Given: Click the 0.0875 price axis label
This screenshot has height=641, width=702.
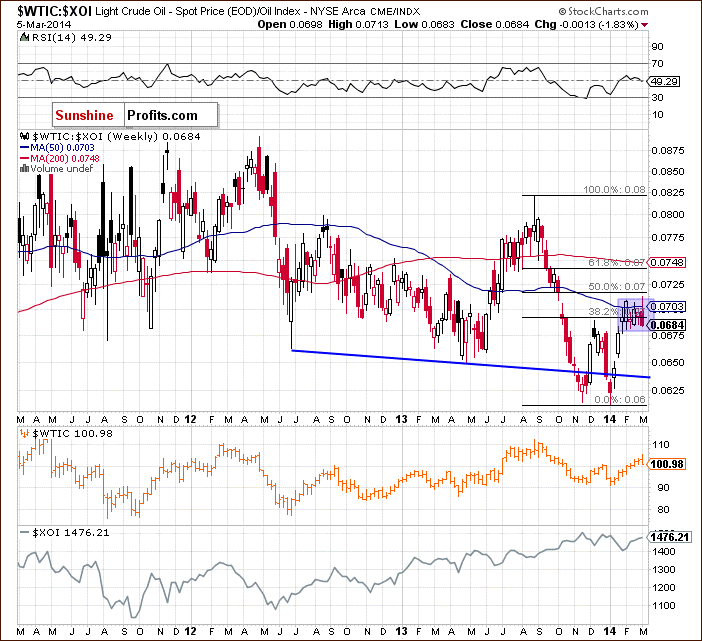Looking at the screenshot, I should pos(668,150).
